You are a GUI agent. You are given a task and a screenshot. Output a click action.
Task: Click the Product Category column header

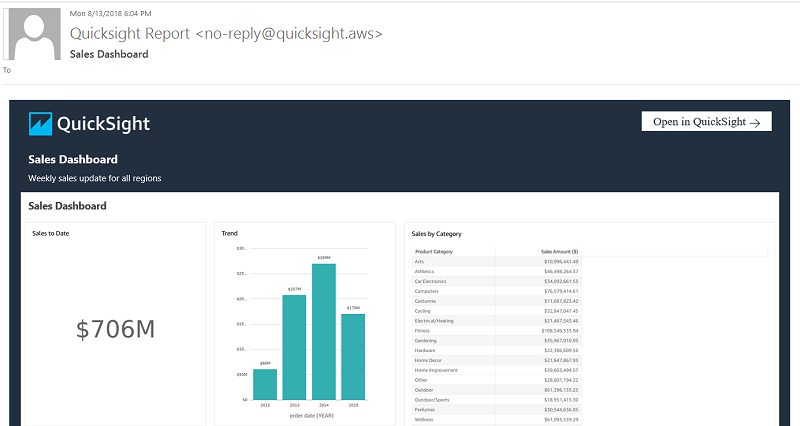(x=434, y=252)
